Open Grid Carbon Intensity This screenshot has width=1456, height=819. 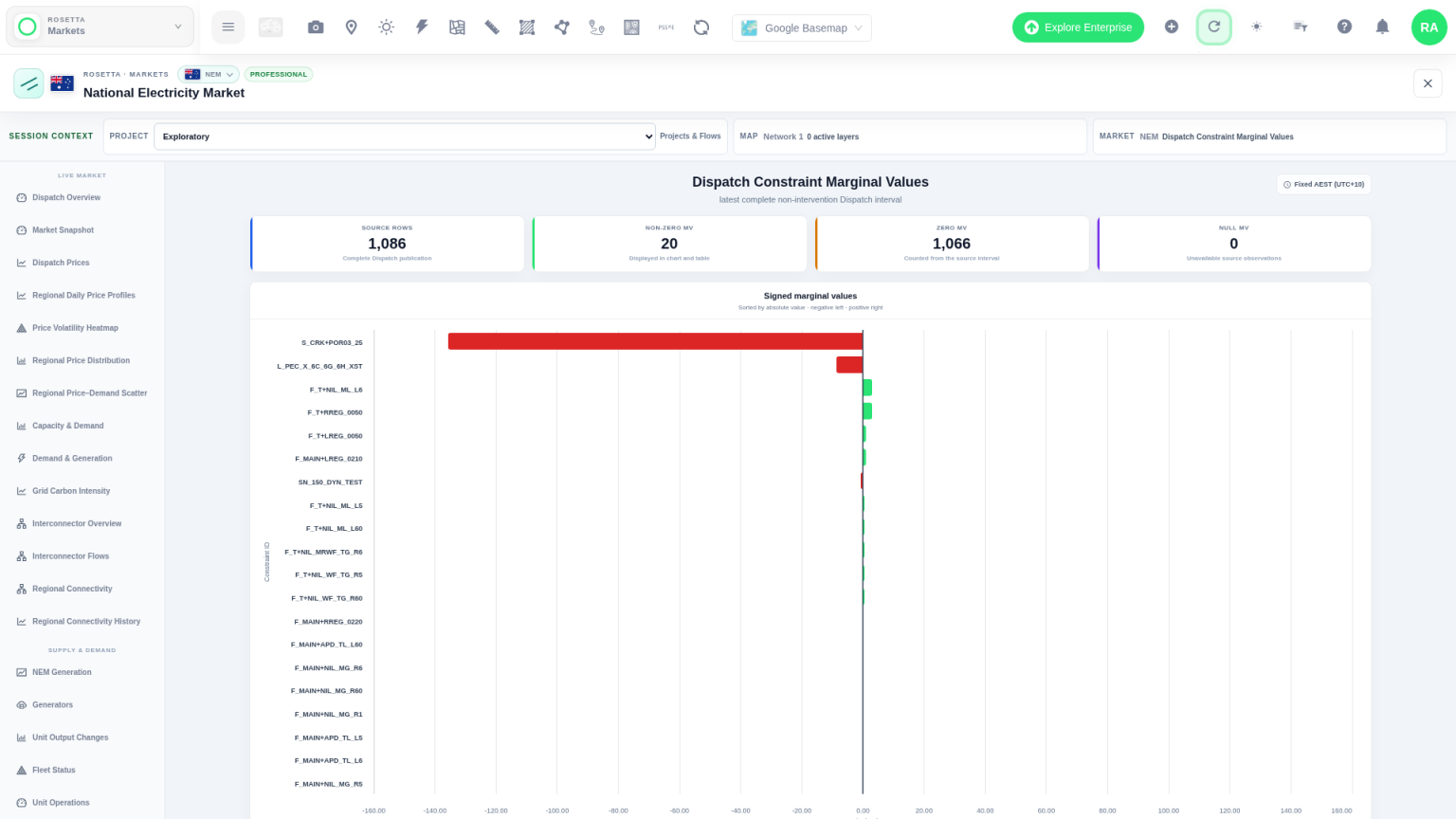coord(82,491)
